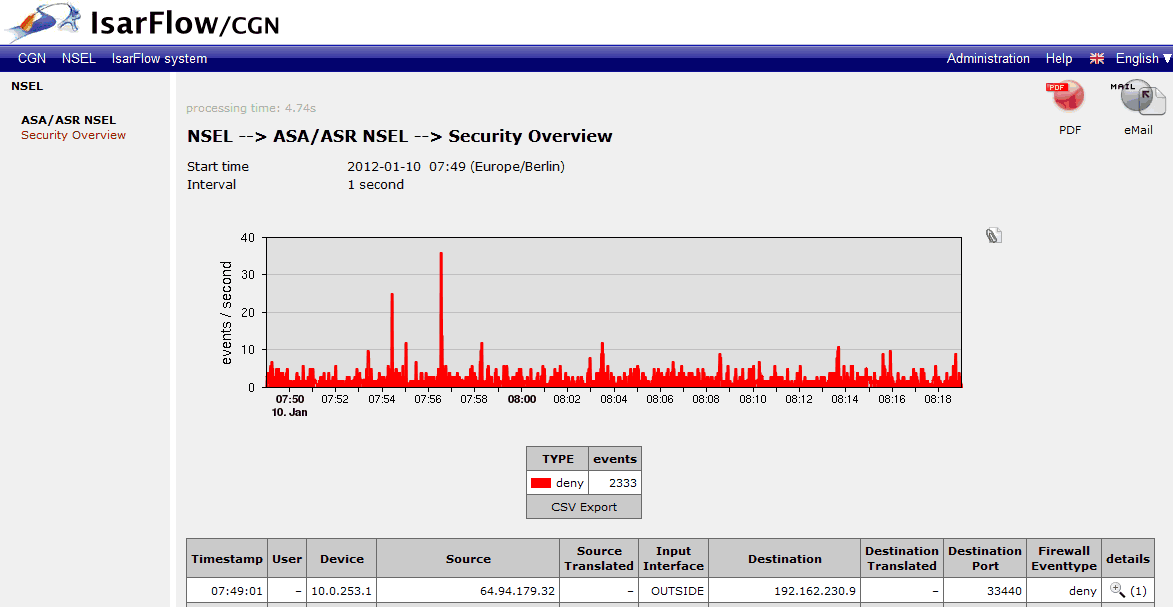Viewport: 1173px width, 607px height.
Task: Click the British flag language icon
Action: click(1096, 58)
